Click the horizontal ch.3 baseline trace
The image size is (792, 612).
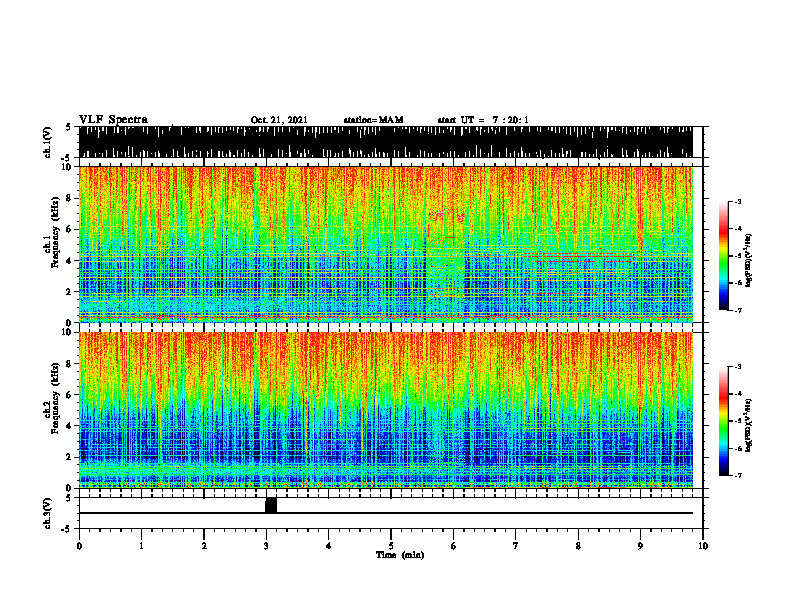pos(385,513)
